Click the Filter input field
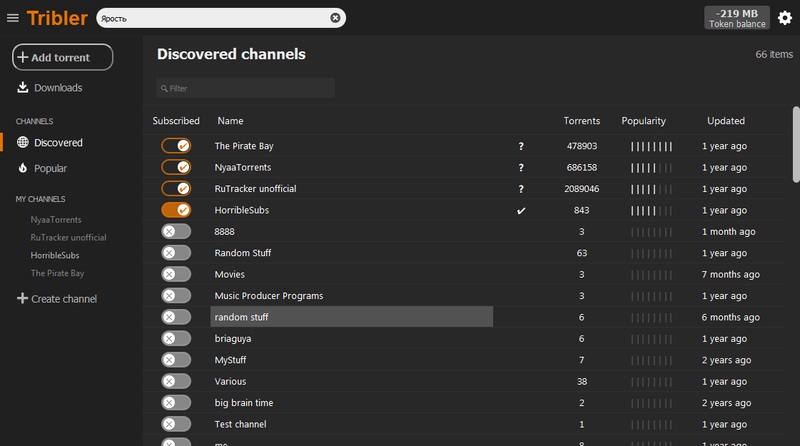Screen dimensions: 800x446 [245, 88]
